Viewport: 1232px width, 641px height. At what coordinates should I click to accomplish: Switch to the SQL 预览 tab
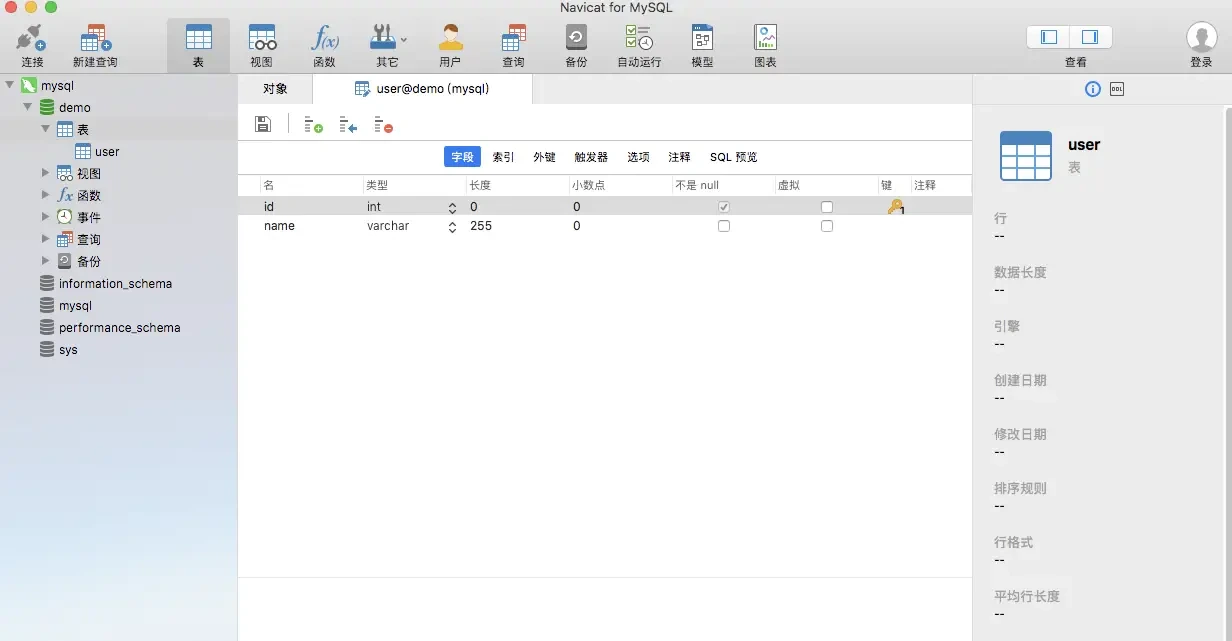click(733, 157)
